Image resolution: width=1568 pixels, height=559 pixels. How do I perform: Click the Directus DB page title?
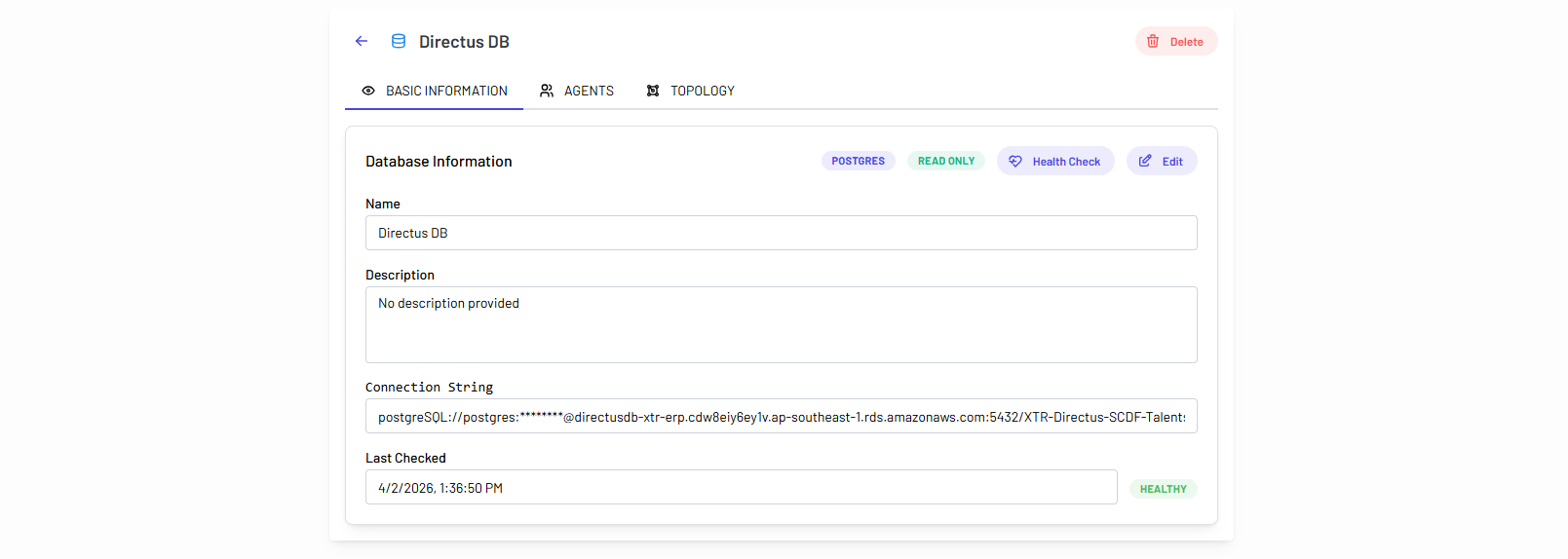(464, 42)
